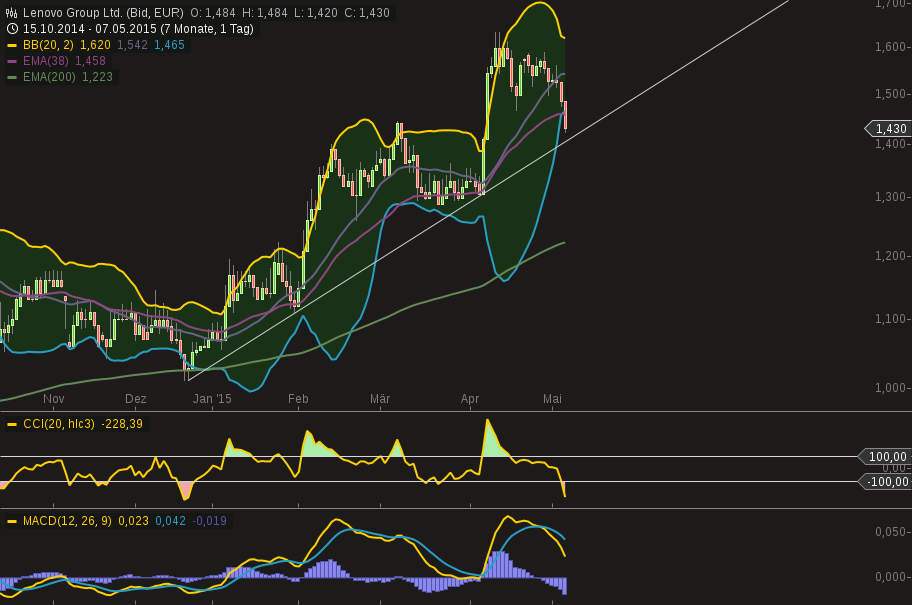Click the Jan '15 label on time axis
The height and width of the screenshot is (605, 912).
coord(212,399)
